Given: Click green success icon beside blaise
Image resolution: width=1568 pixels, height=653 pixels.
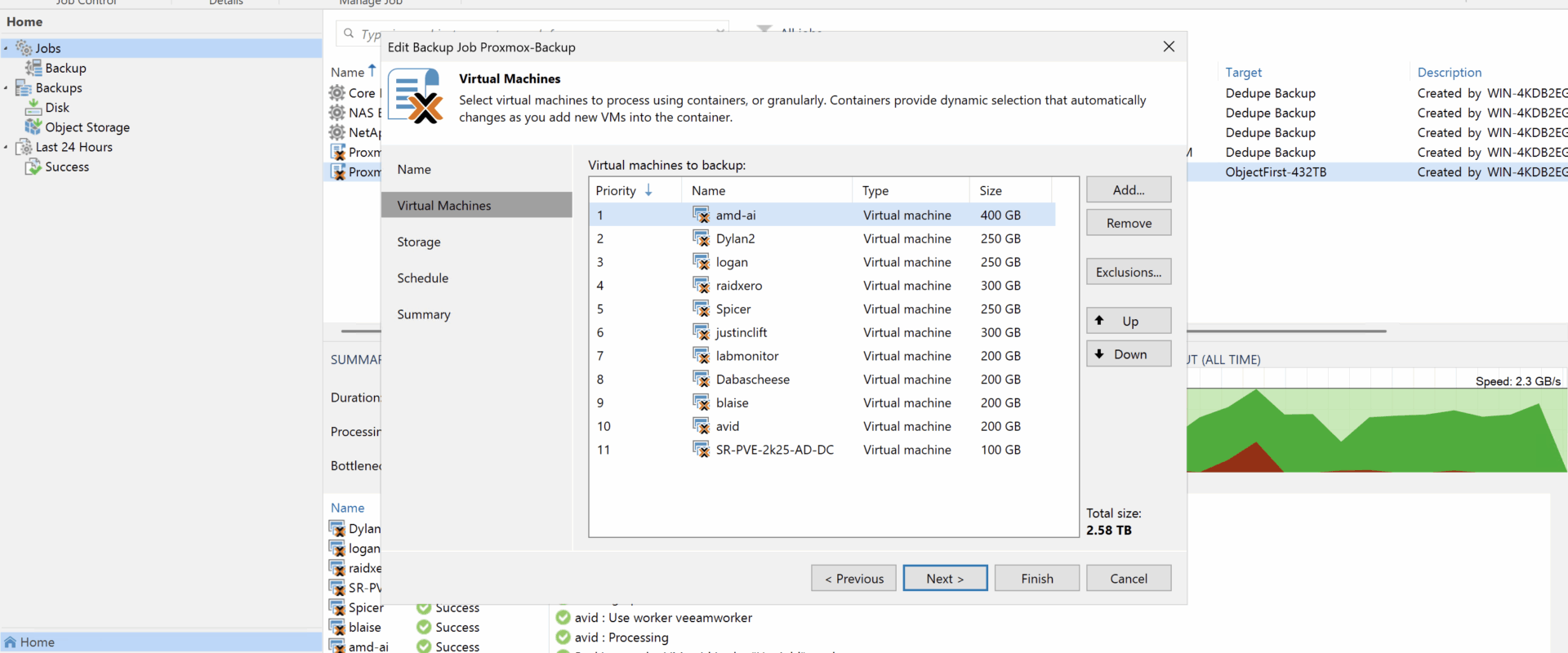Looking at the screenshot, I should (424, 627).
